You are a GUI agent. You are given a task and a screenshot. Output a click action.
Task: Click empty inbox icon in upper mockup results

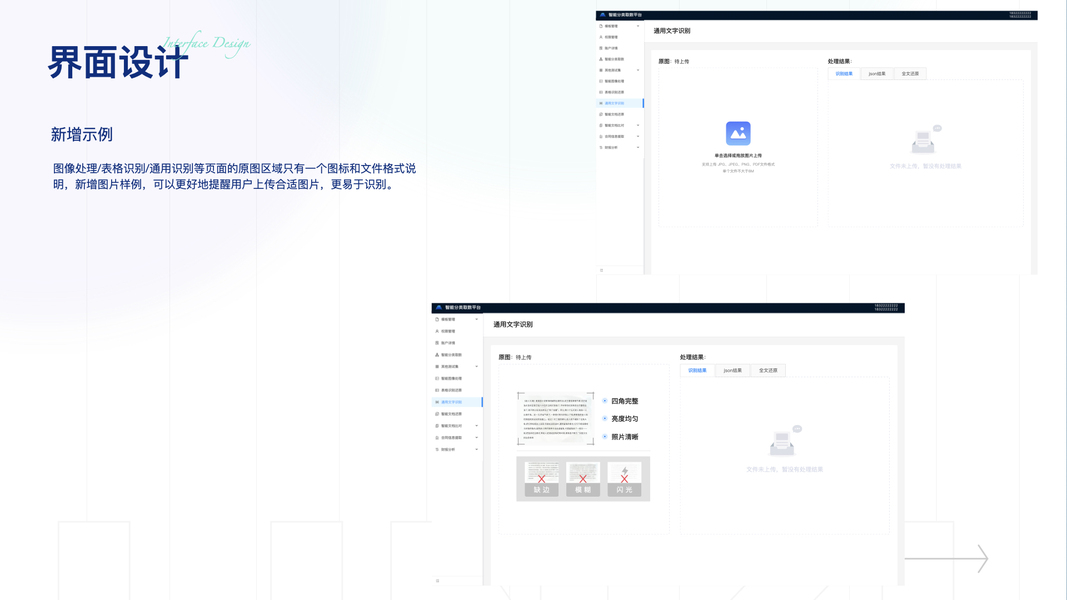pyautogui.click(x=925, y=139)
